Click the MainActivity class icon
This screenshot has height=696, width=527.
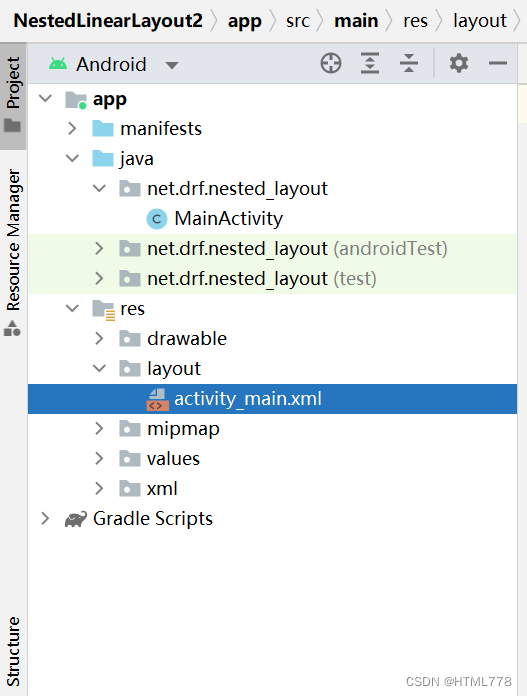pyautogui.click(x=157, y=219)
